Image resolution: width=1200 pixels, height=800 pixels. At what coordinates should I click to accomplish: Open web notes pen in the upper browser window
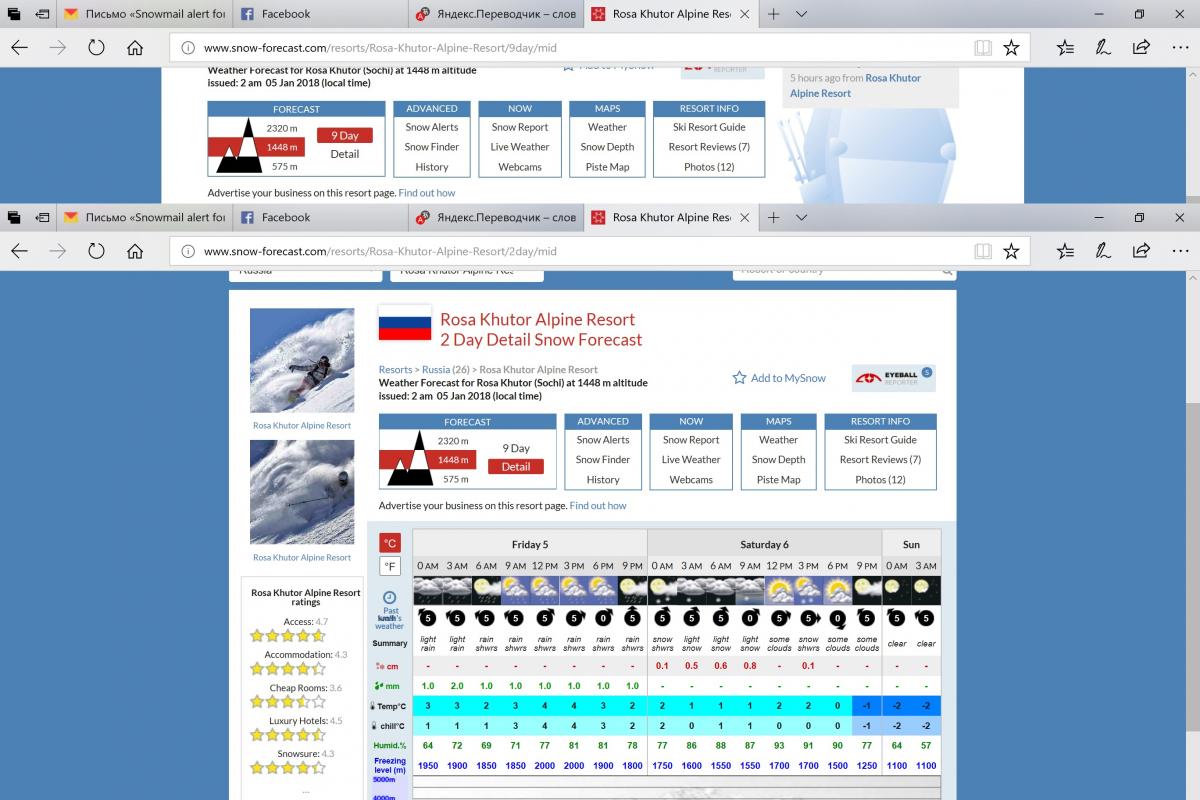(x=1103, y=47)
